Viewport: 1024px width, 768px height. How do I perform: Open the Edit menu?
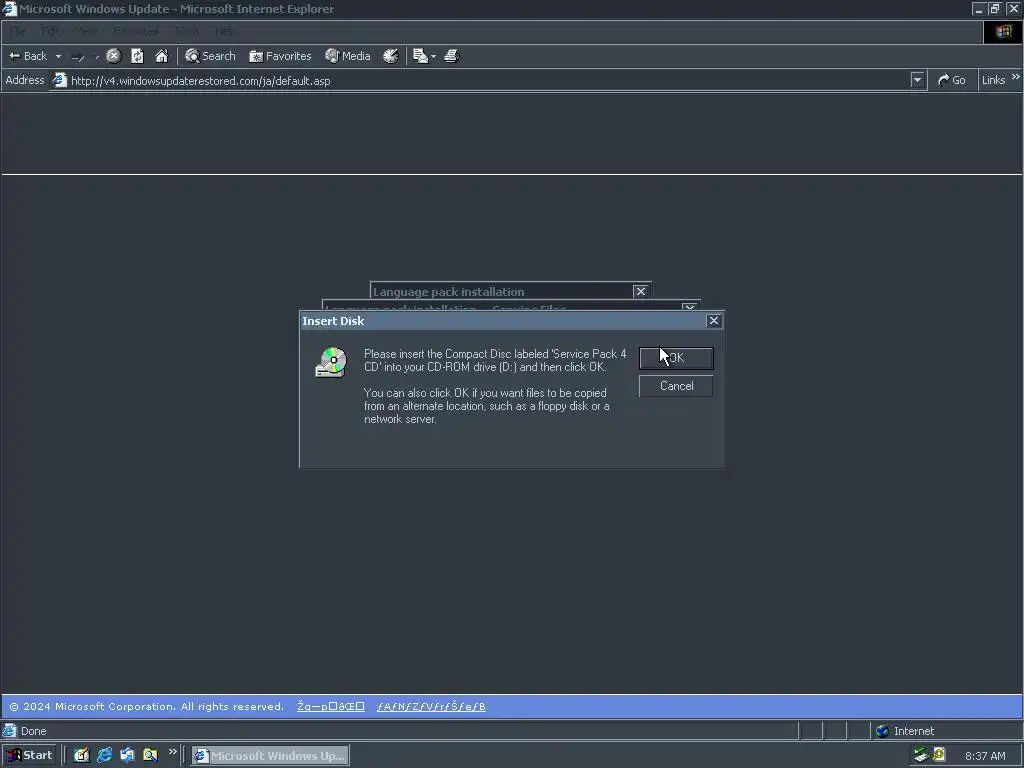[x=50, y=31]
